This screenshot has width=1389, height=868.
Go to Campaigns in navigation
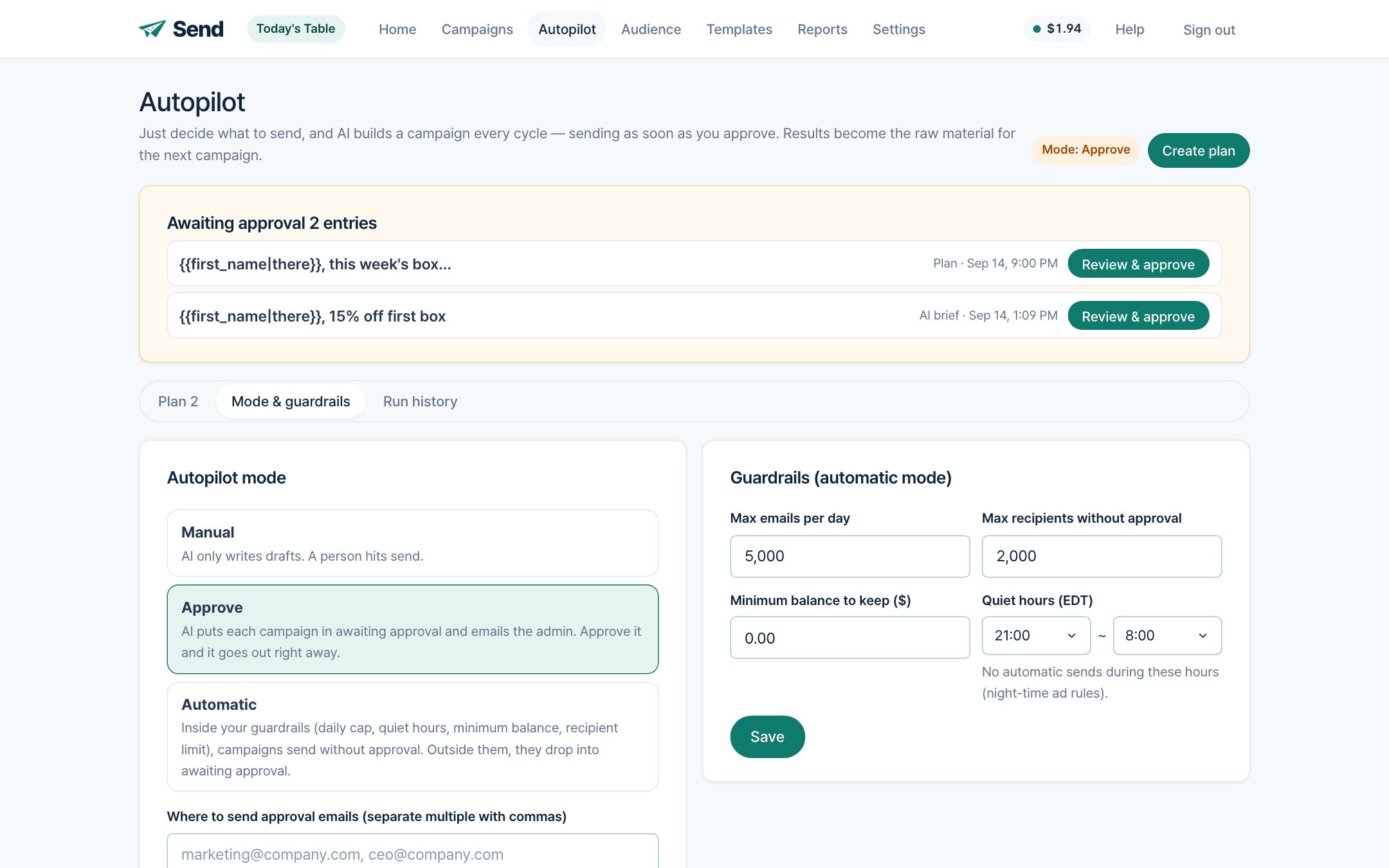point(477,29)
